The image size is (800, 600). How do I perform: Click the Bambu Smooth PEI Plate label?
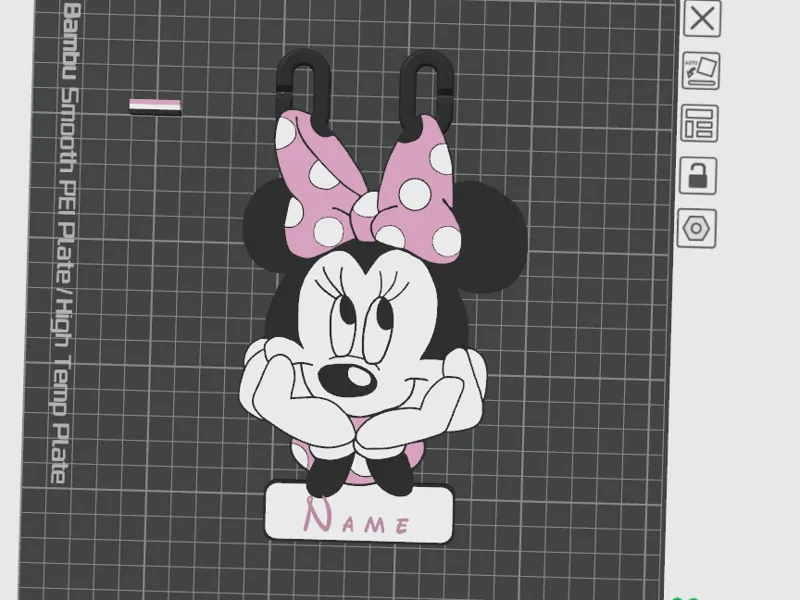click(64, 244)
